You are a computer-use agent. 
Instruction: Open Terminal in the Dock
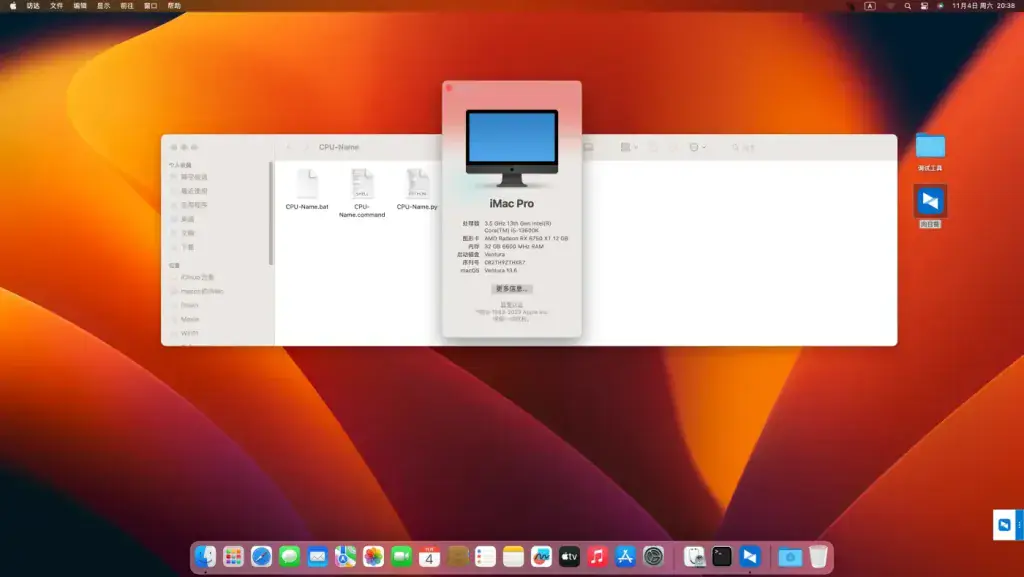722,557
